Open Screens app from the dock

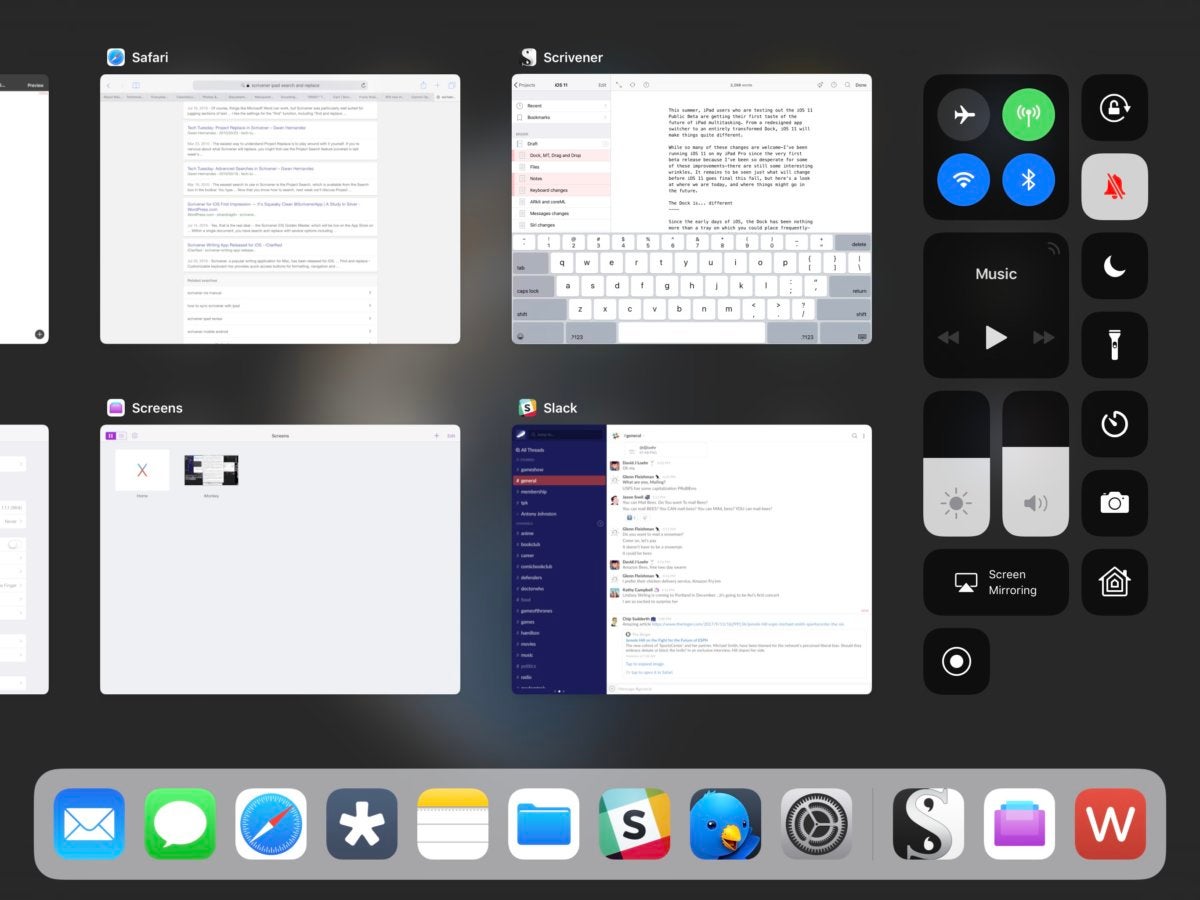point(1019,824)
